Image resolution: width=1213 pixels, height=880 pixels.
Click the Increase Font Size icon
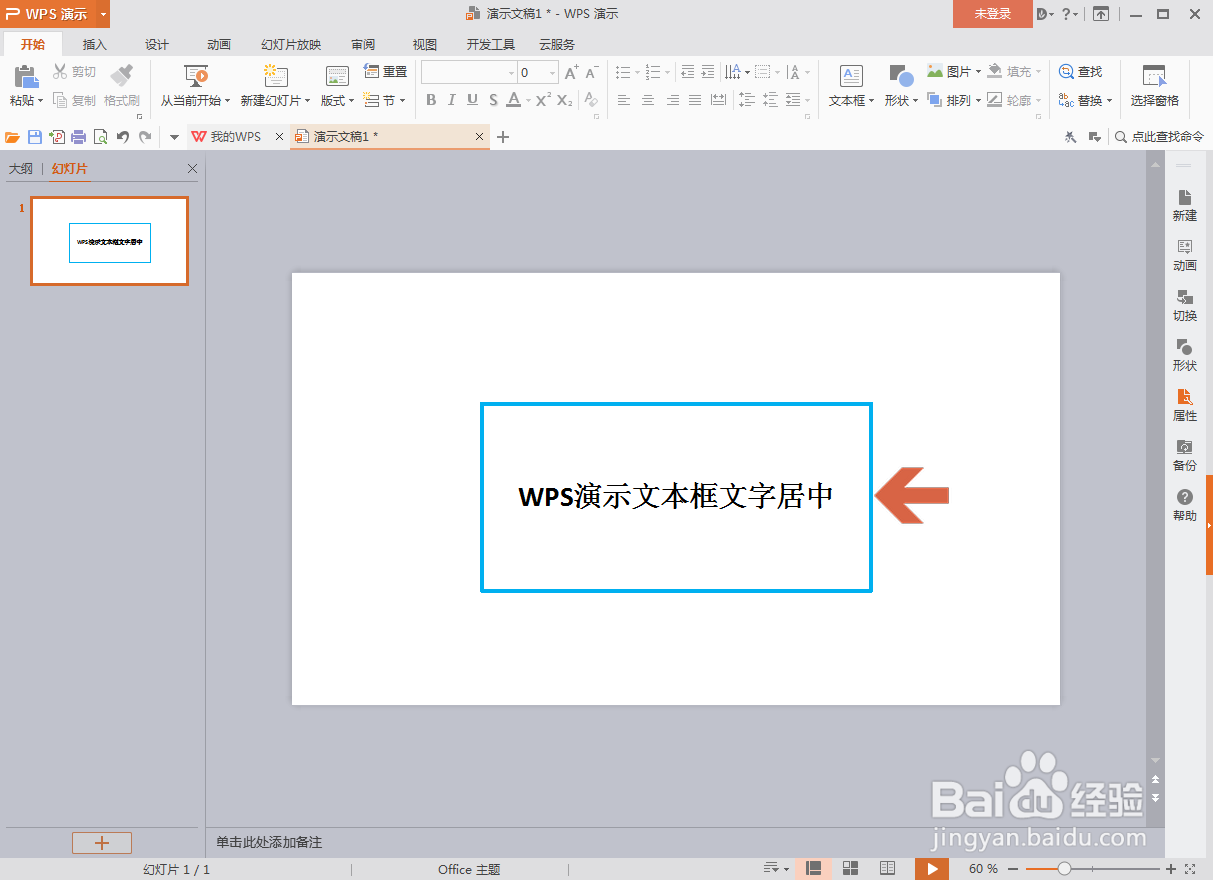pyautogui.click(x=571, y=72)
